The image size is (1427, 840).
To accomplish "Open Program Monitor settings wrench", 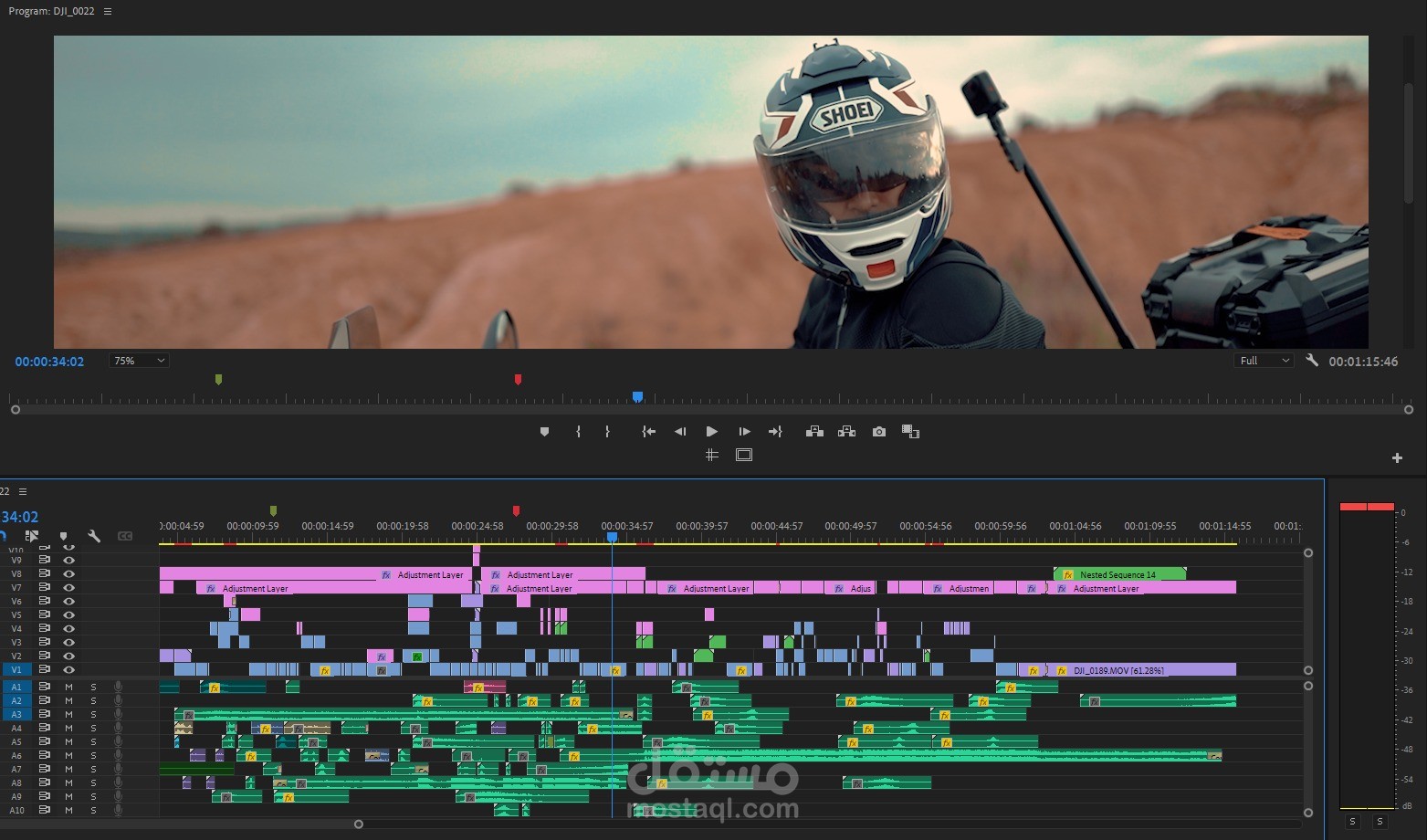I will point(1312,361).
